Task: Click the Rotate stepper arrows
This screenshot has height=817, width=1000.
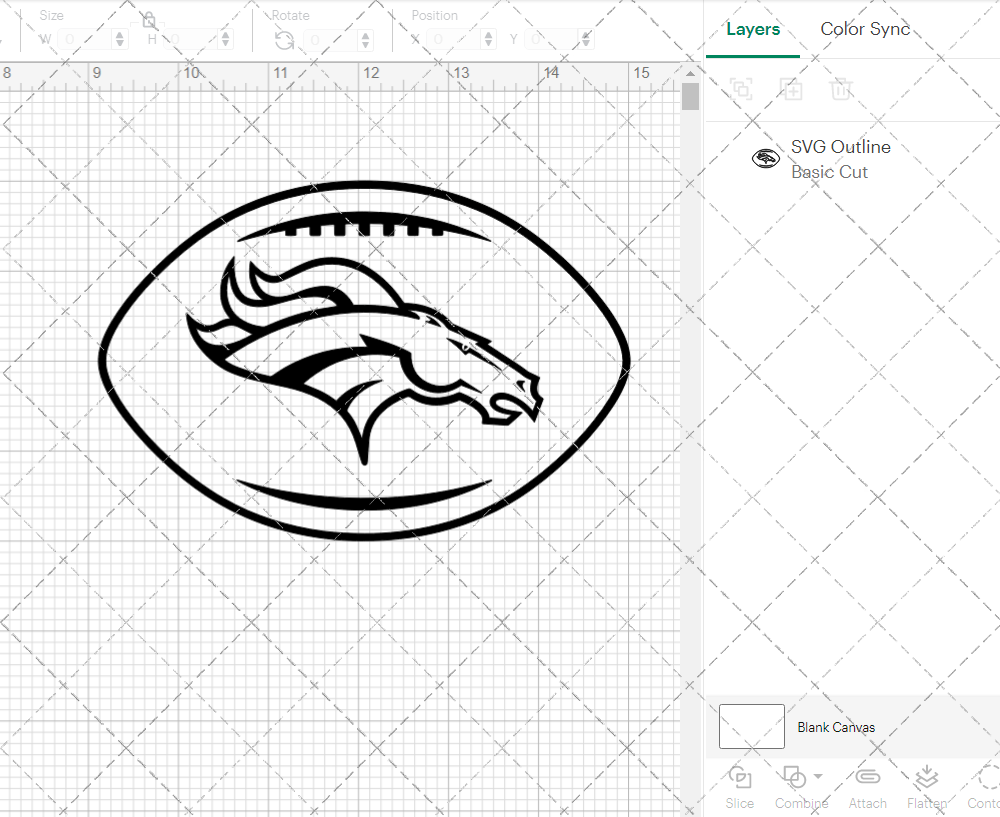Action: tap(365, 40)
